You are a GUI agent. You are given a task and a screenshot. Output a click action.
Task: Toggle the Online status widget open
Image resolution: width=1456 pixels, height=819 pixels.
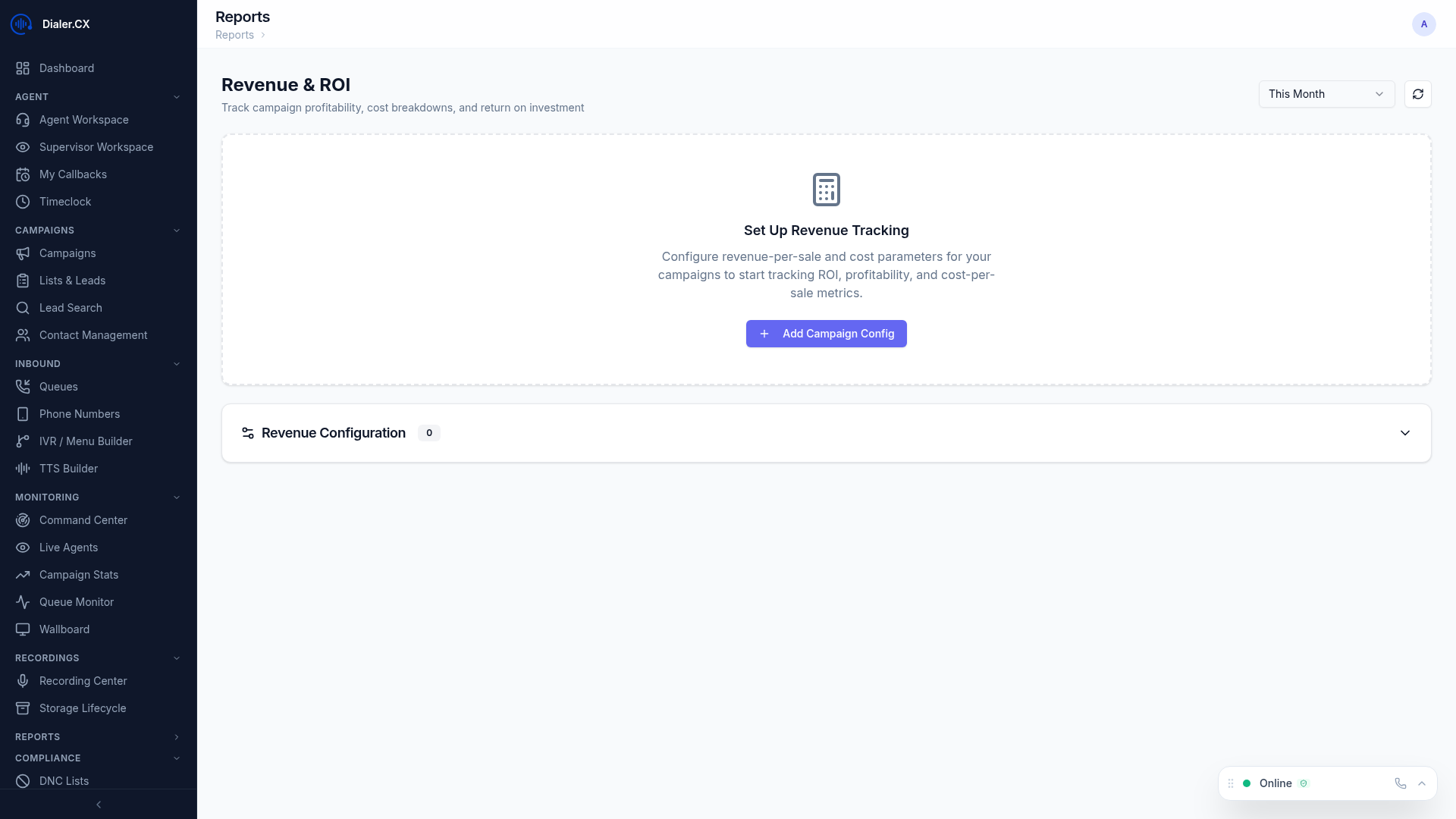coord(1421,783)
